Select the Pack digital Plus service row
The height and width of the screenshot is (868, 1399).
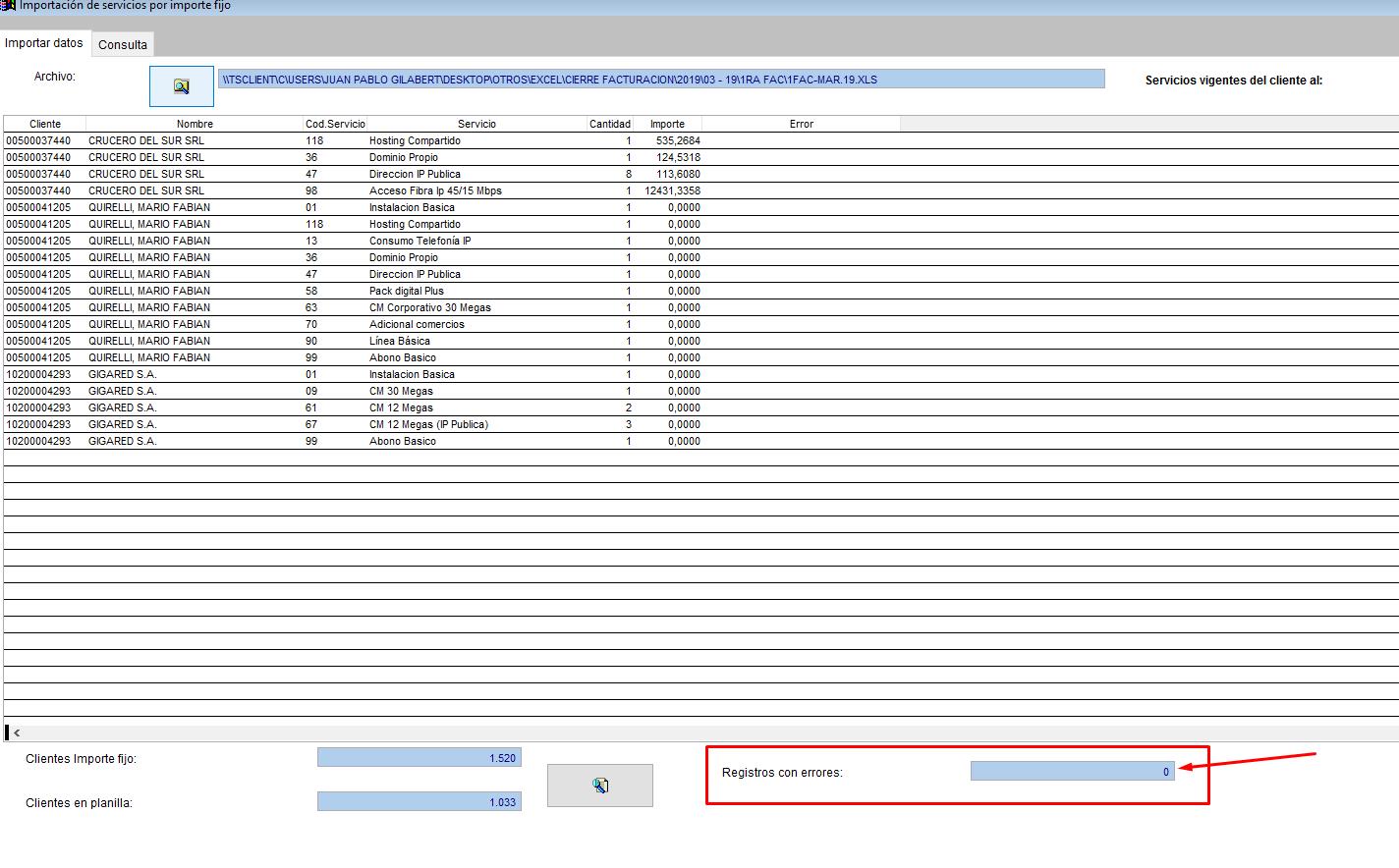coord(407,291)
